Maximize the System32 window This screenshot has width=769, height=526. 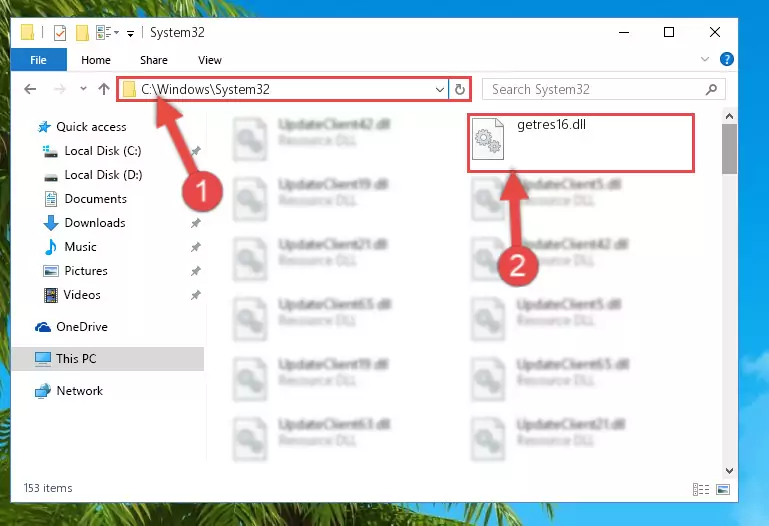668,32
